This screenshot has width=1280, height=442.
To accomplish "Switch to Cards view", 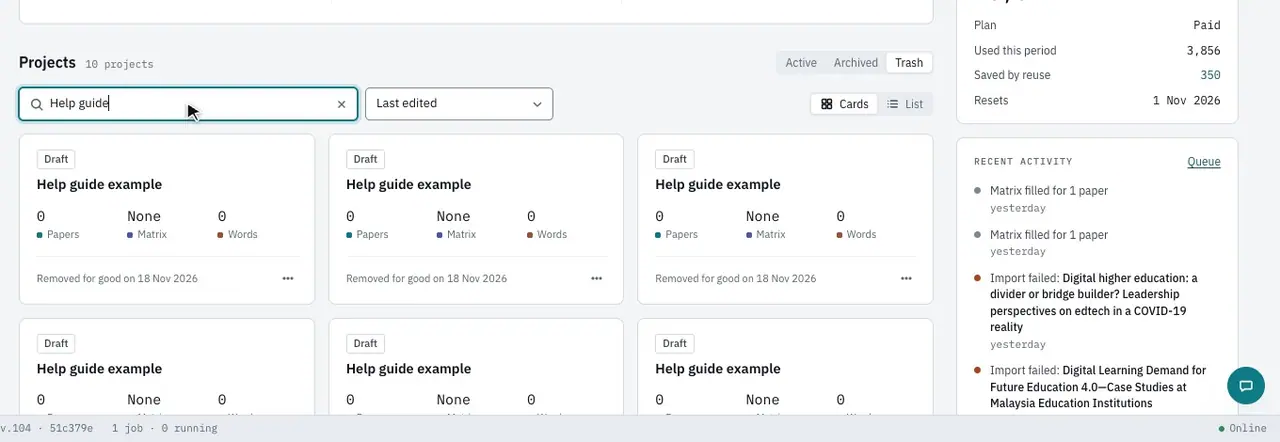I will (845, 104).
